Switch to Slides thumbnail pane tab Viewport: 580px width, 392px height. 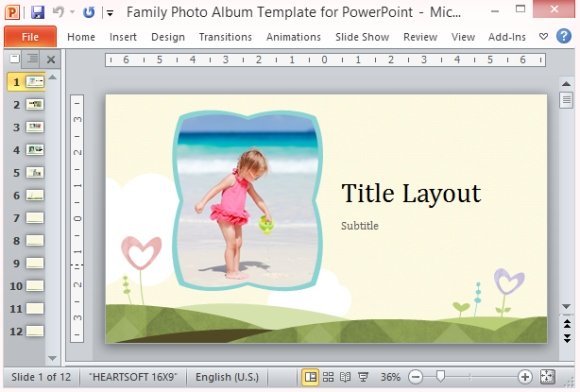(x=14, y=58)
